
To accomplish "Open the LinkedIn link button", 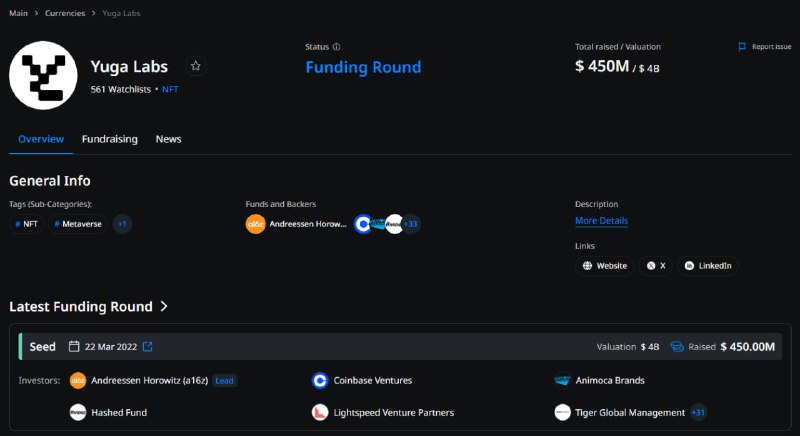I will (708, 266).
